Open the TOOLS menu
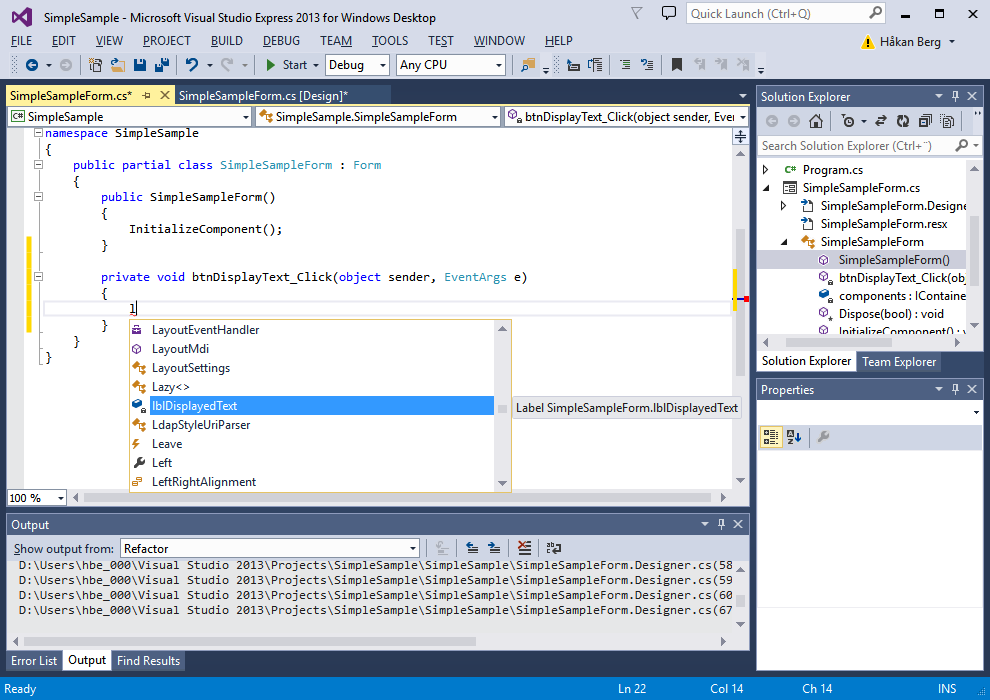Screen dimensions: 990x700 tap(390, 41)
